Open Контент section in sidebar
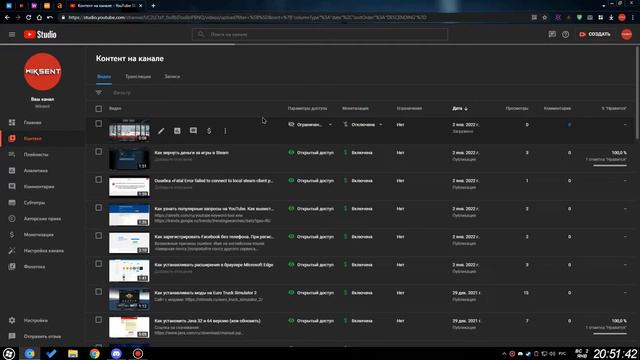 coord(32,138)
